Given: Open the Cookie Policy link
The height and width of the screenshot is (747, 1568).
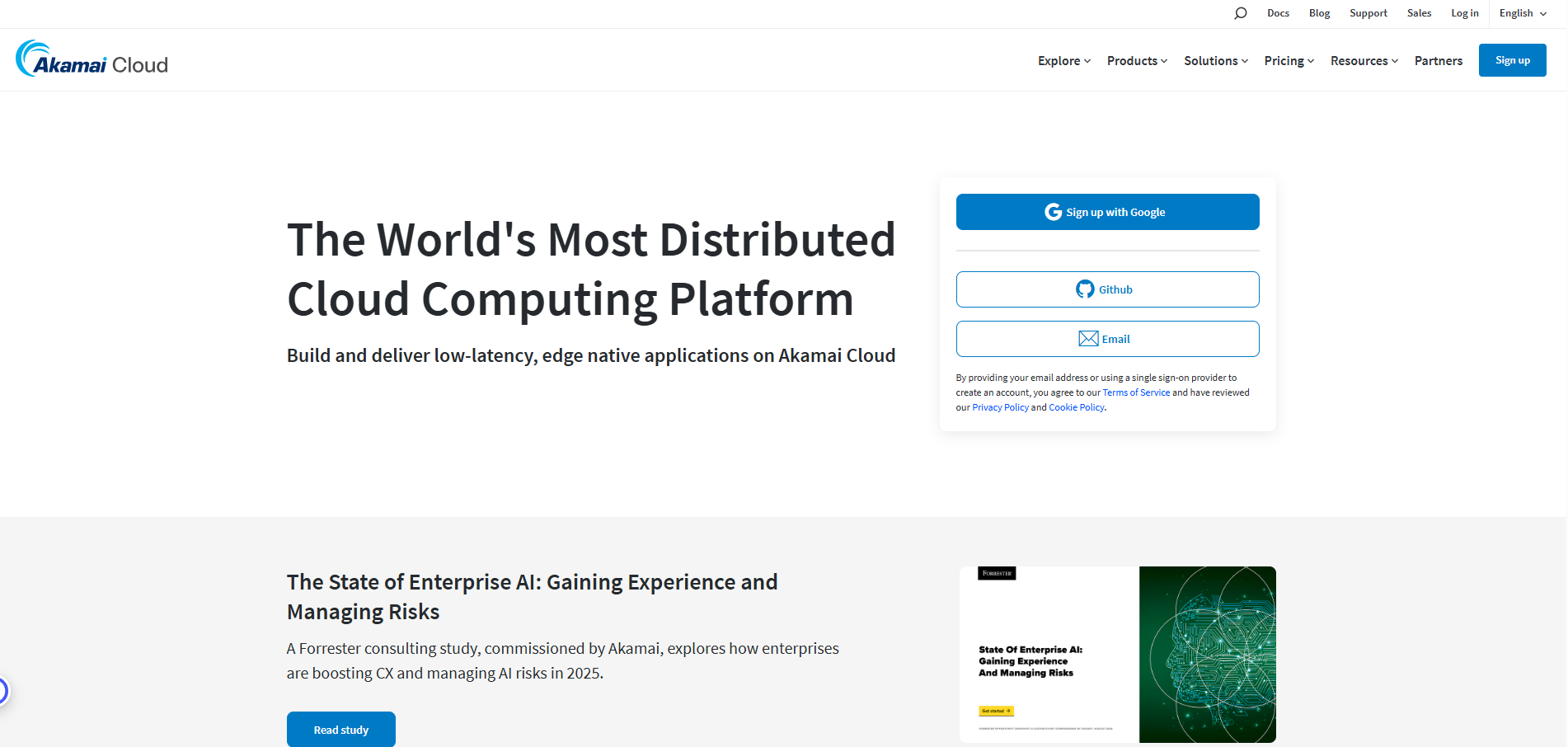Looking at the screenshot, I should pos(1076,406).
